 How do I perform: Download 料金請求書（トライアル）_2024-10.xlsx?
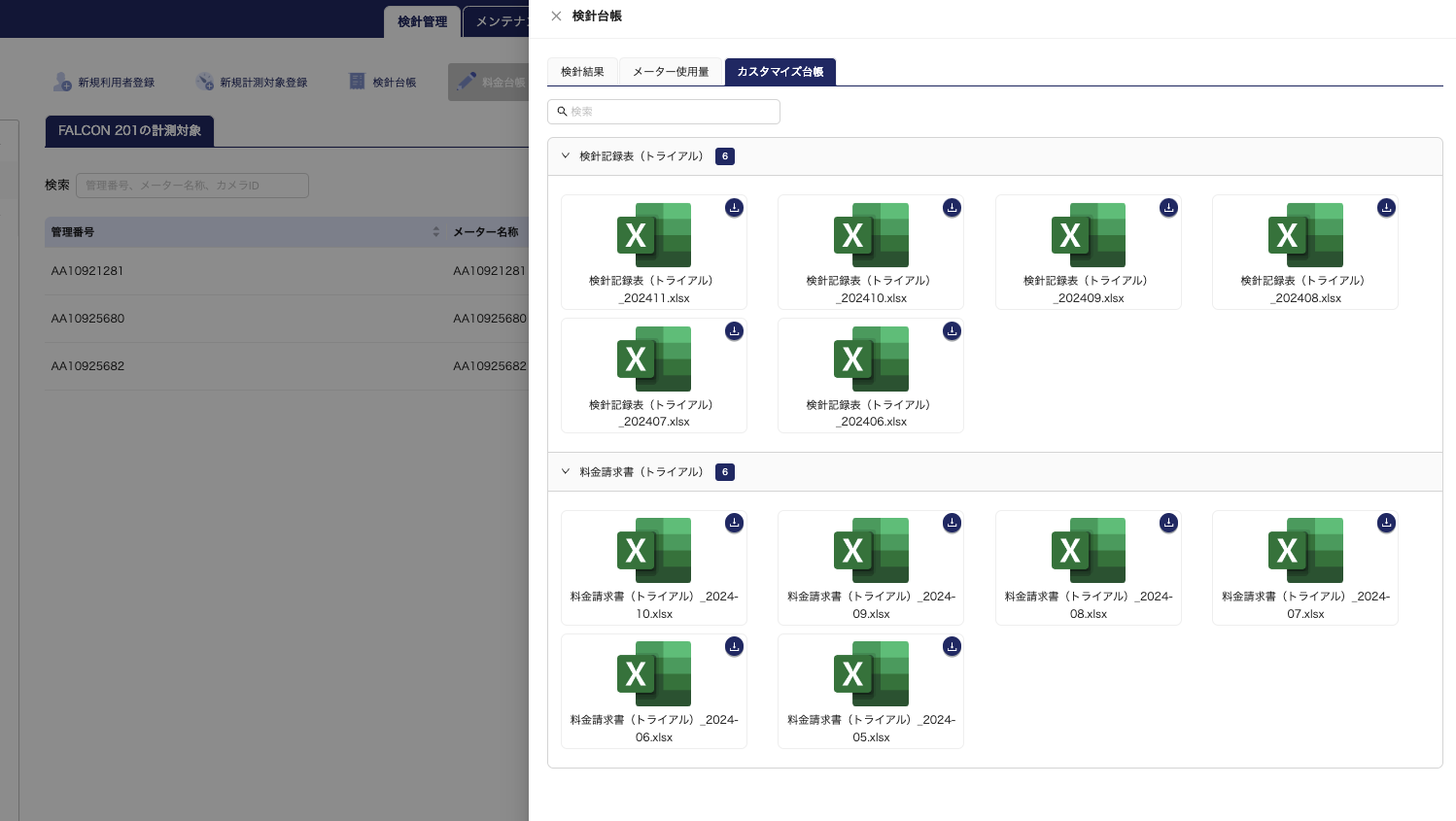(x=735, y=523)
